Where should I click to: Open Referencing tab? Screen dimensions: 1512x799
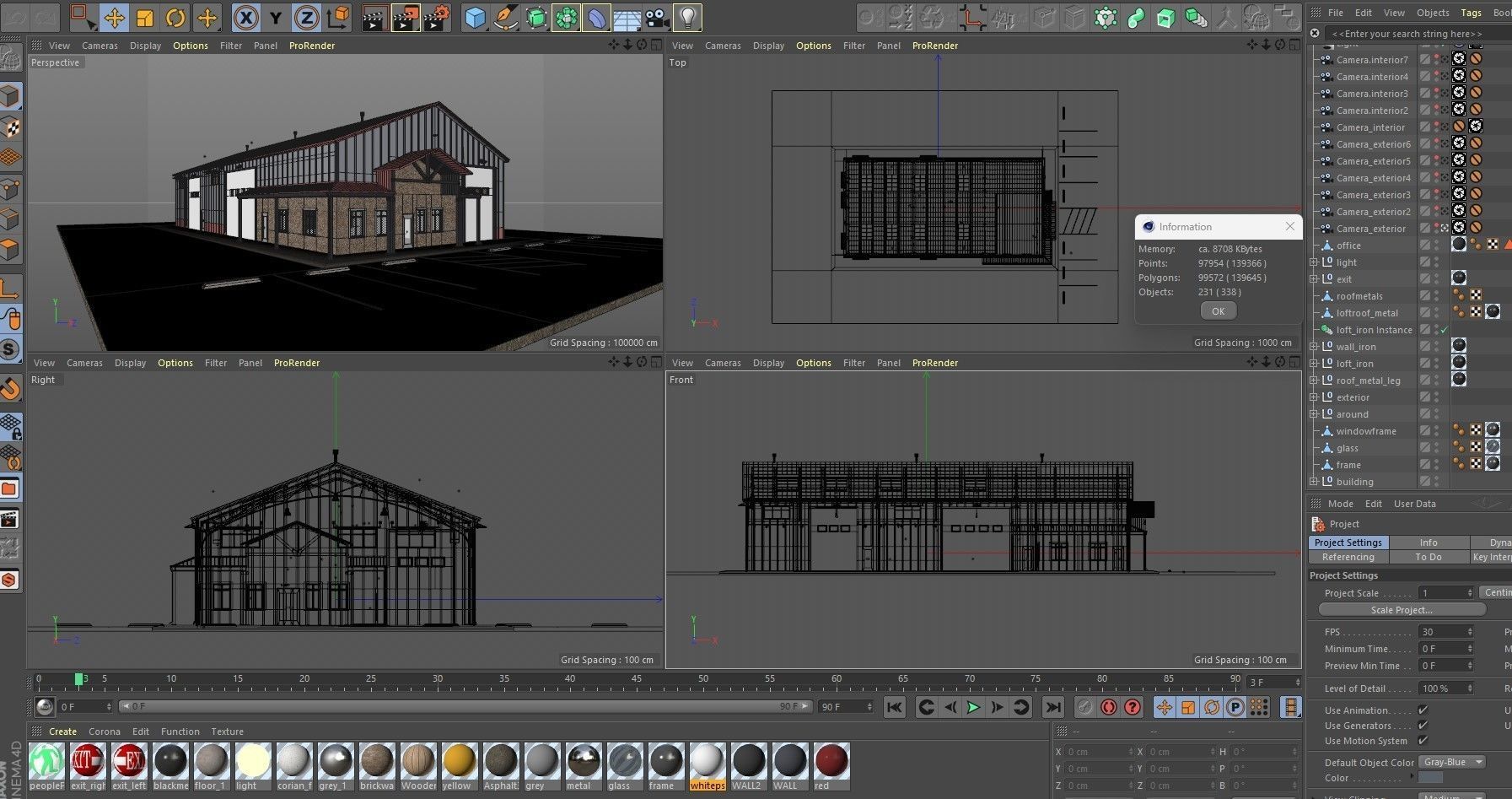click(1348, 557)
